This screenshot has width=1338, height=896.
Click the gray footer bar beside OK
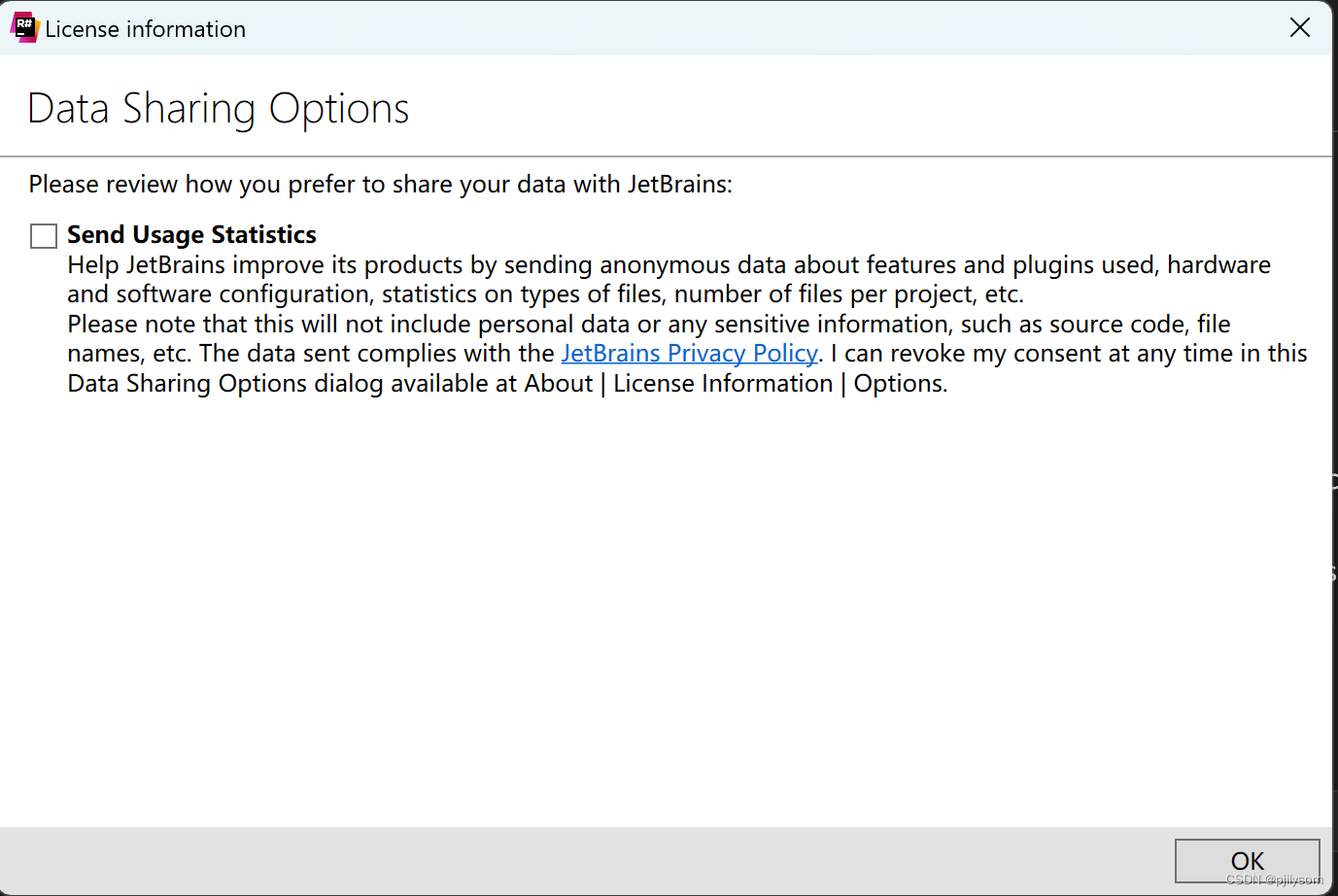(583, 861)
